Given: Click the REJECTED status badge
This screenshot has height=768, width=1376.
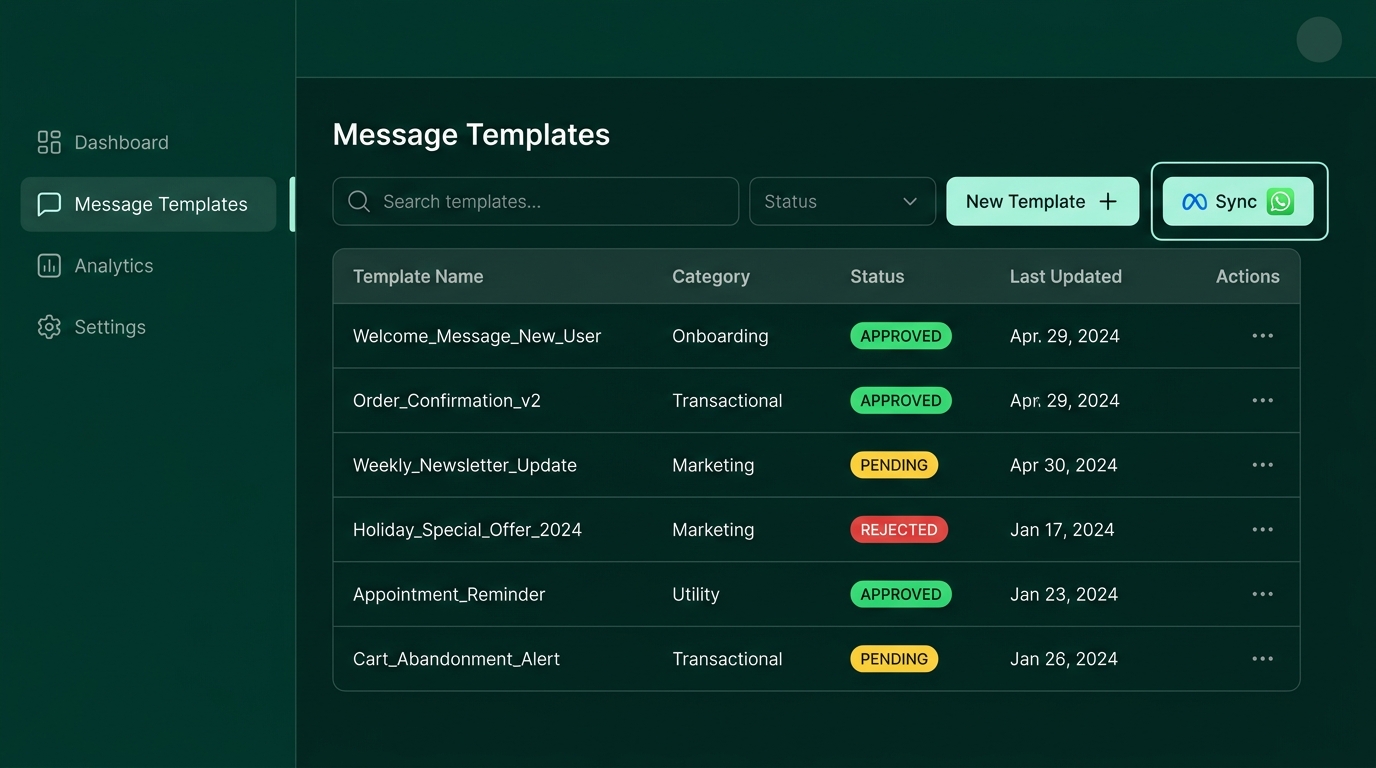Looking at the screenshot, I should pos(898,530).
